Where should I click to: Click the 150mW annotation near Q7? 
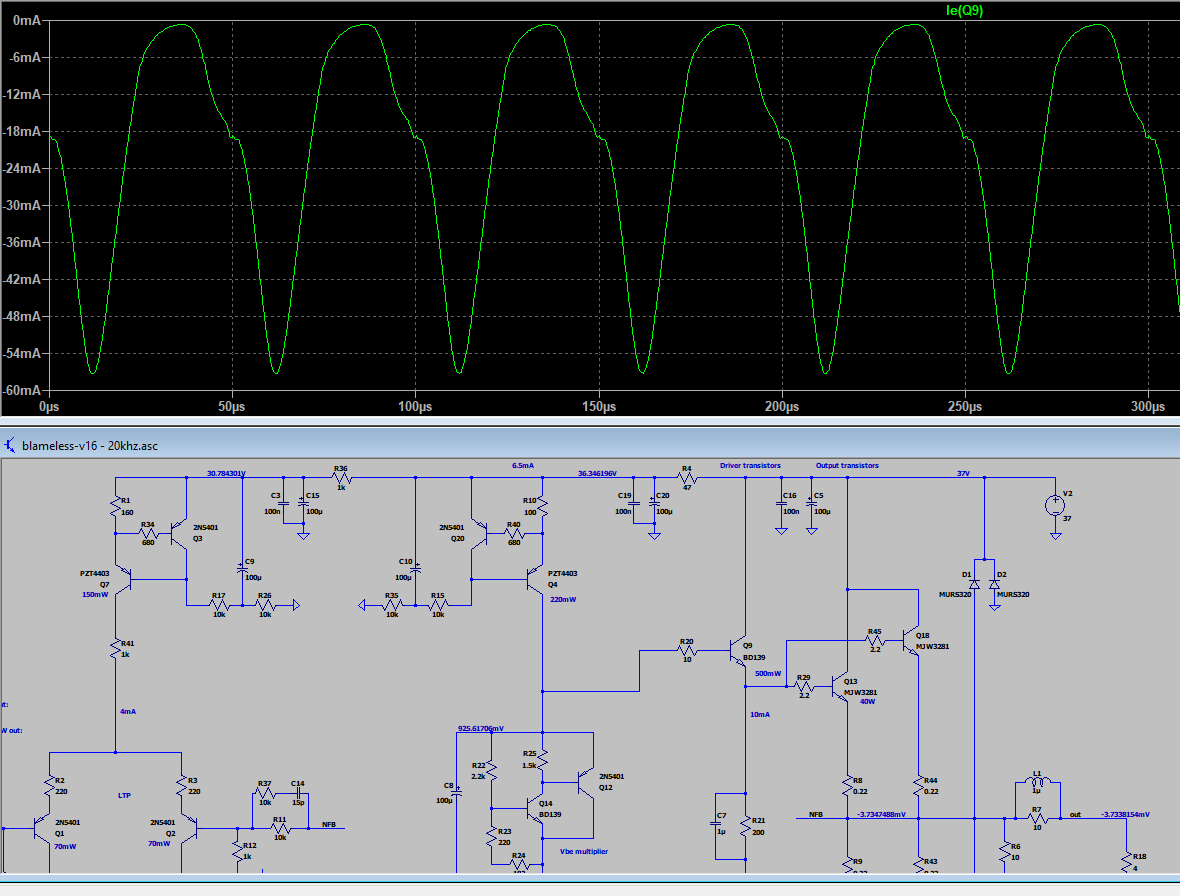click(x=95, y=595)
